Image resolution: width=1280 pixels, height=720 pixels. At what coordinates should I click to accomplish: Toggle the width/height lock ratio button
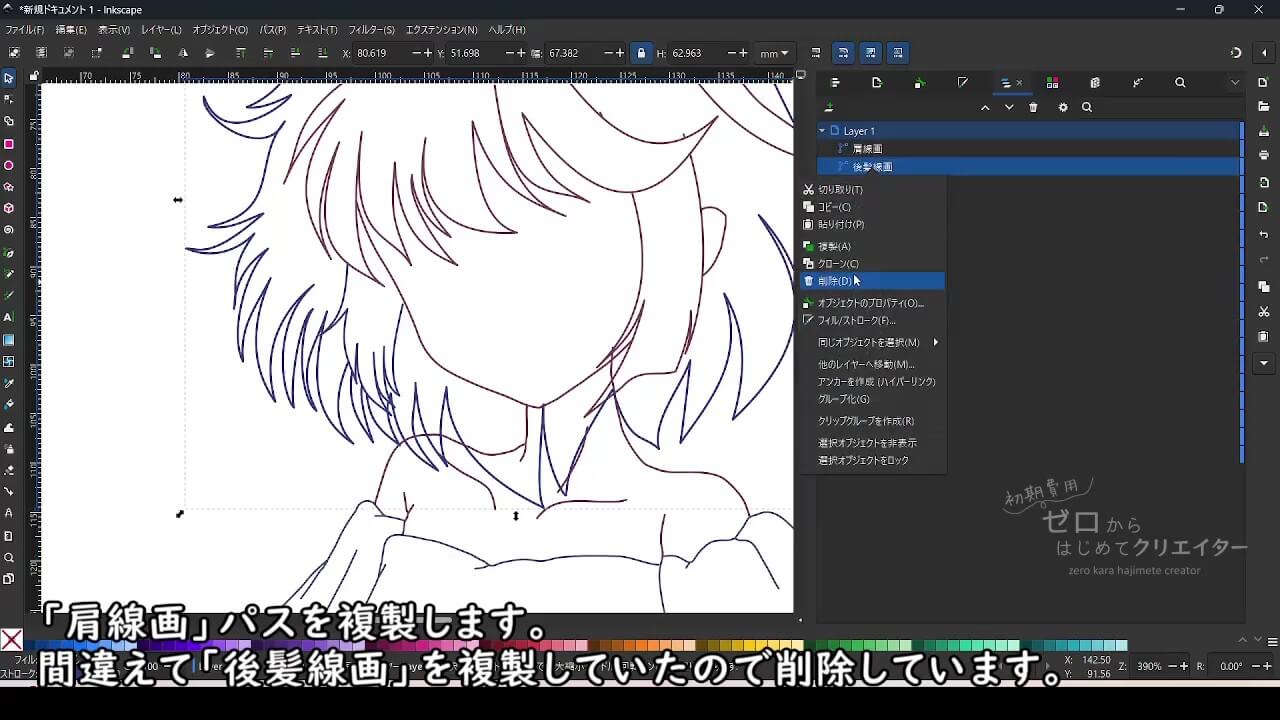tap(641, 53)
